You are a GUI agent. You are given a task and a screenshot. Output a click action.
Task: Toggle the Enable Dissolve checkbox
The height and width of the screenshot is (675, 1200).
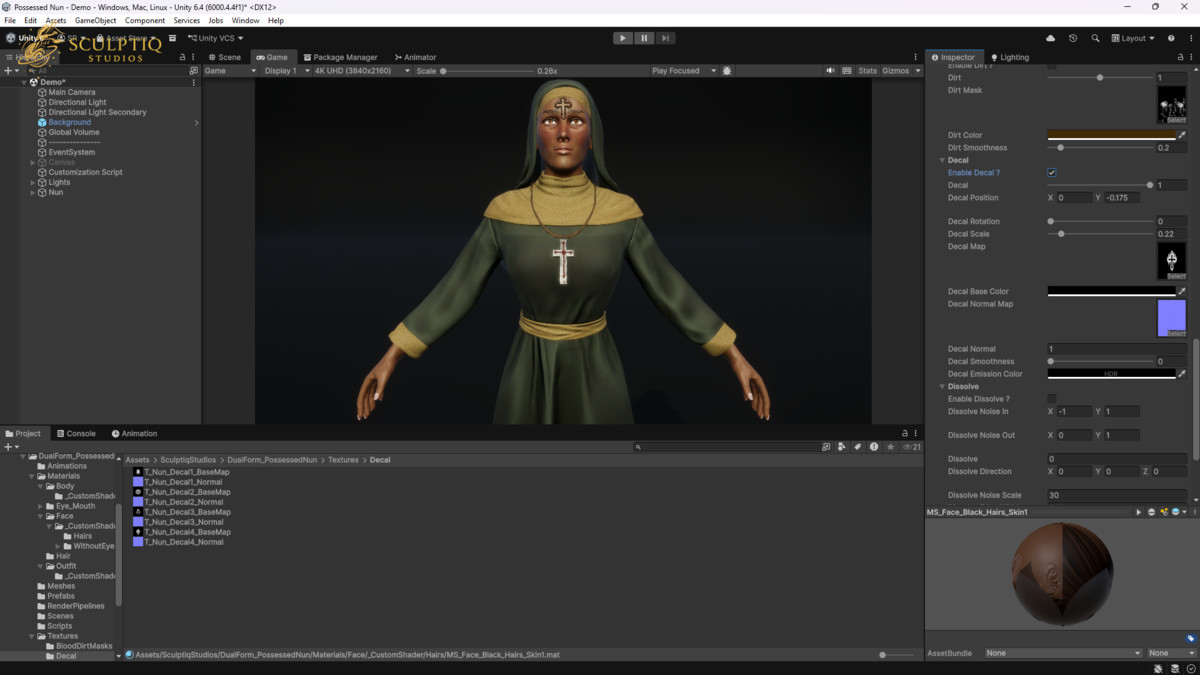(x=1052, y=399)
